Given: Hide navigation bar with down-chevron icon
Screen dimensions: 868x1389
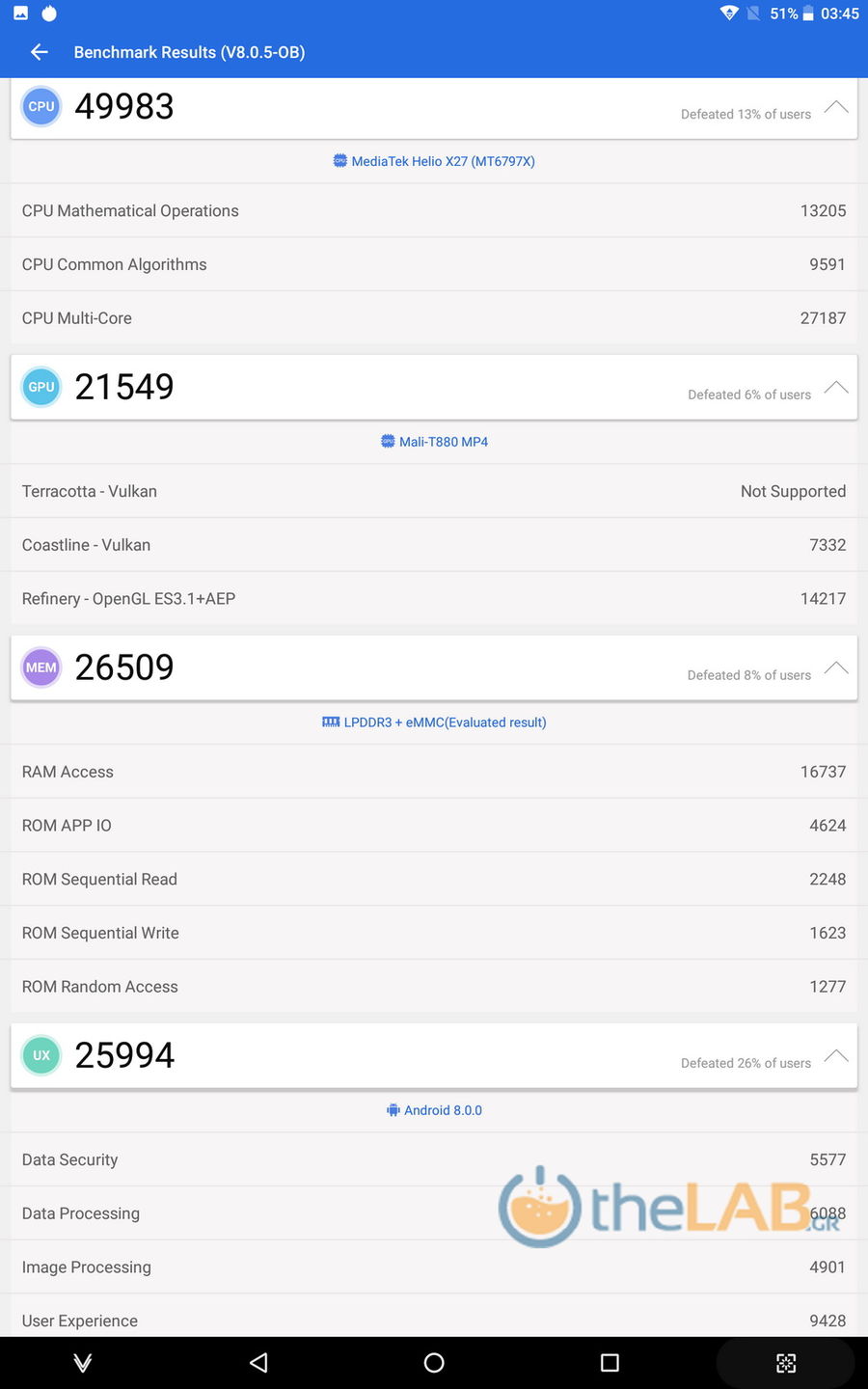Looking at the screenshot, I should [83, 1362].
